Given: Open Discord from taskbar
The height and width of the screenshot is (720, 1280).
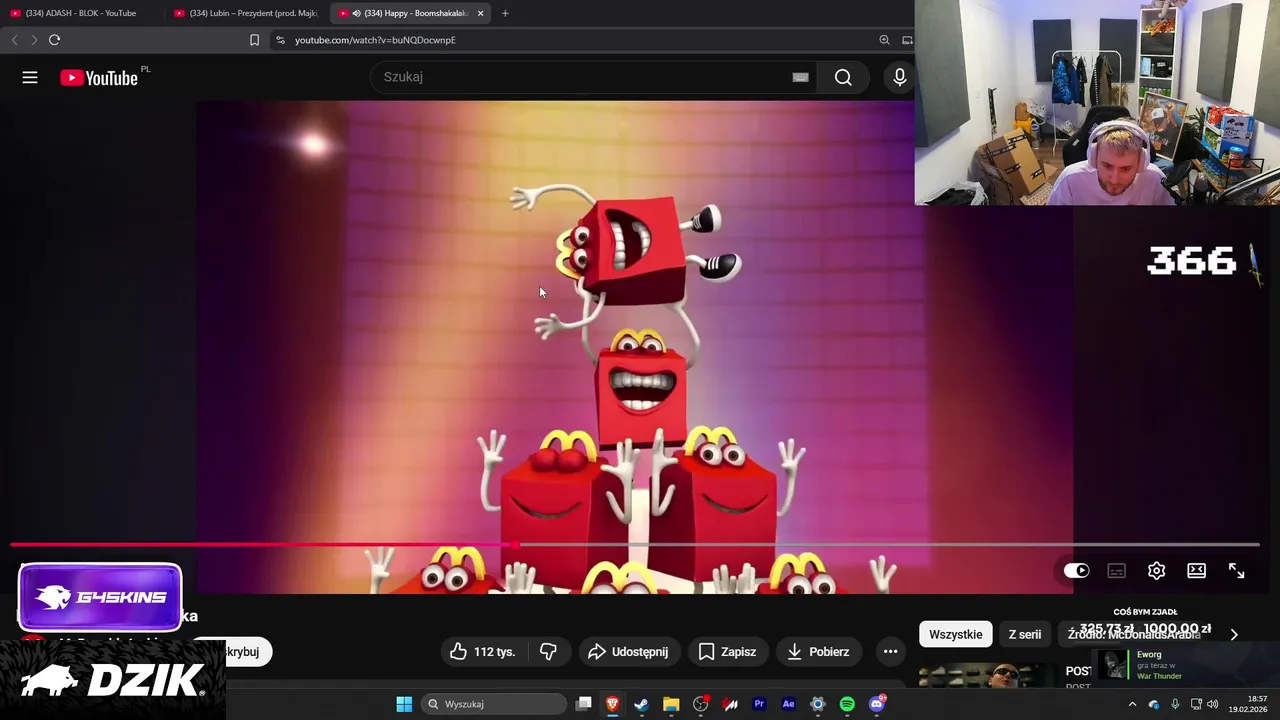Looking at the screenshot, I should point(877,704).
